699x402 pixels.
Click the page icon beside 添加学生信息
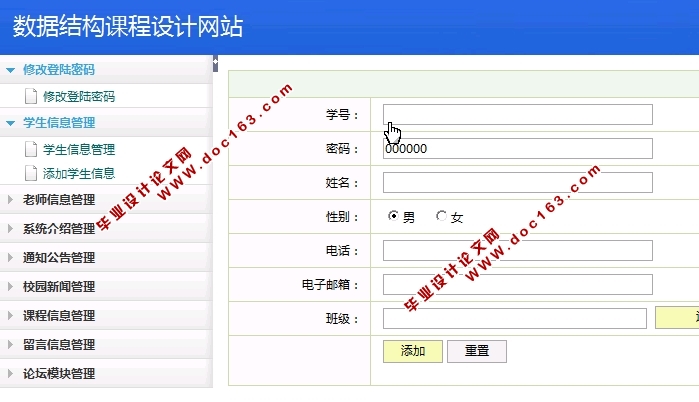click(x=30, y=173)
